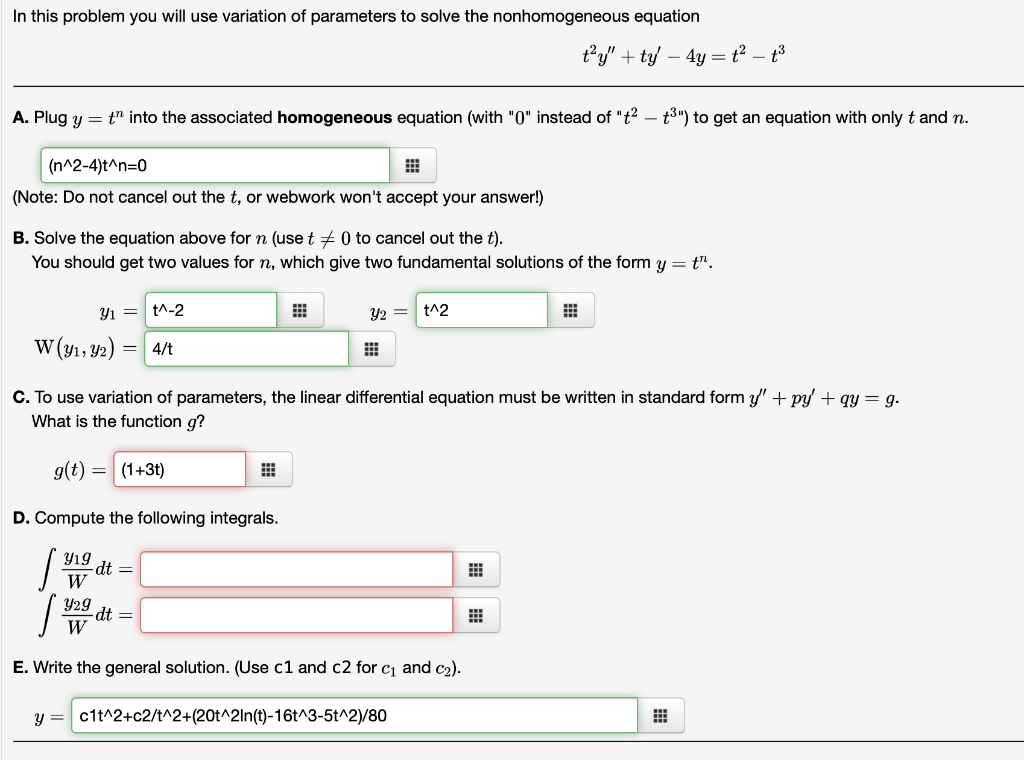This screenshot has width=1024, height=760.
Task: Click the part A answer box containing (n^2-4)t^n=0
Action: click(214, 164)
